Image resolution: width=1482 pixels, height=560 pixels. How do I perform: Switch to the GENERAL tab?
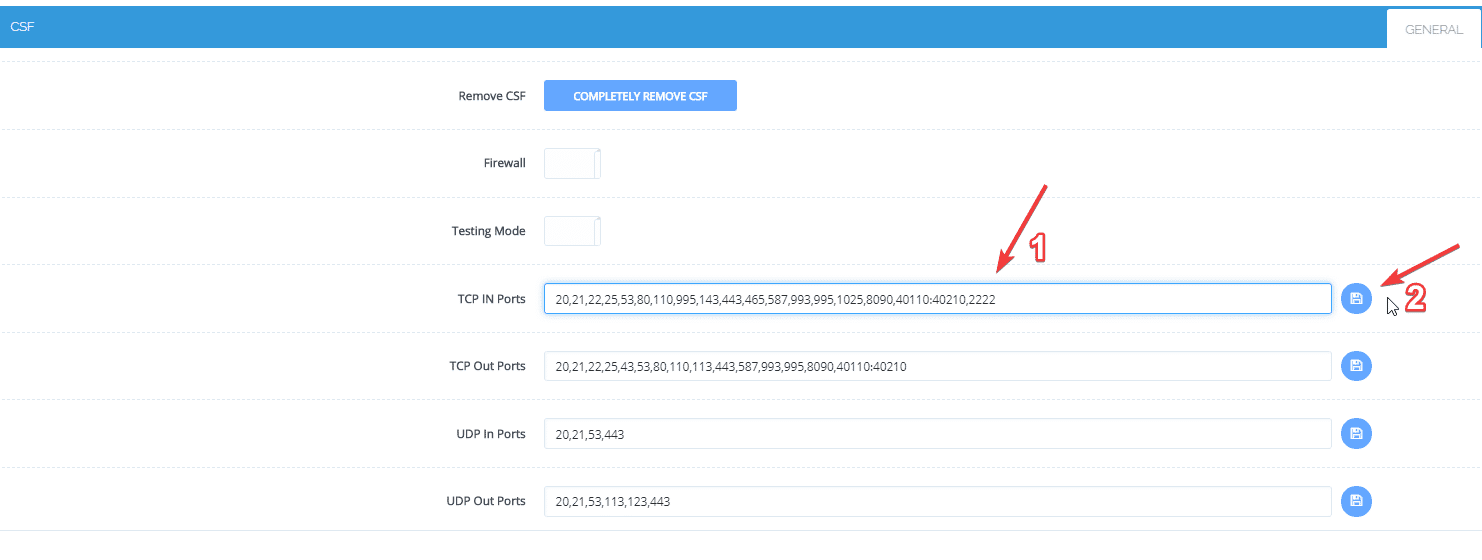[x=1433, y=29]
